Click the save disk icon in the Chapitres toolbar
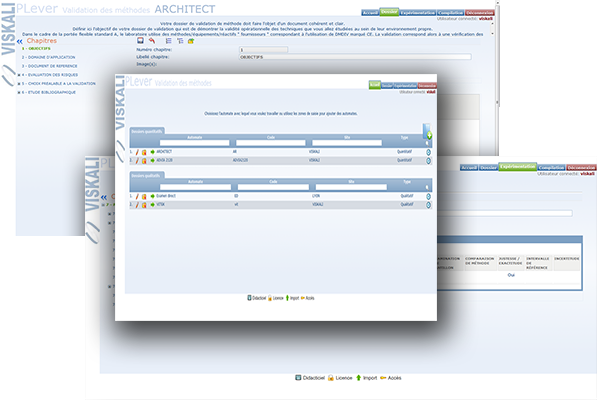 coord(140,40)
